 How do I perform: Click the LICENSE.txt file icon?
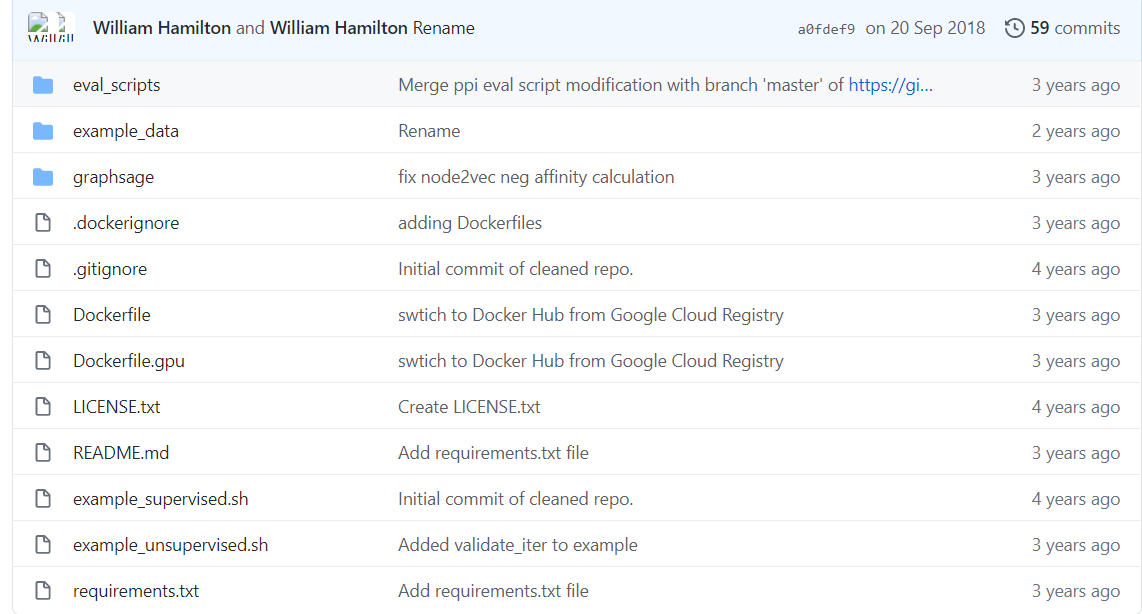pos(43,407)
